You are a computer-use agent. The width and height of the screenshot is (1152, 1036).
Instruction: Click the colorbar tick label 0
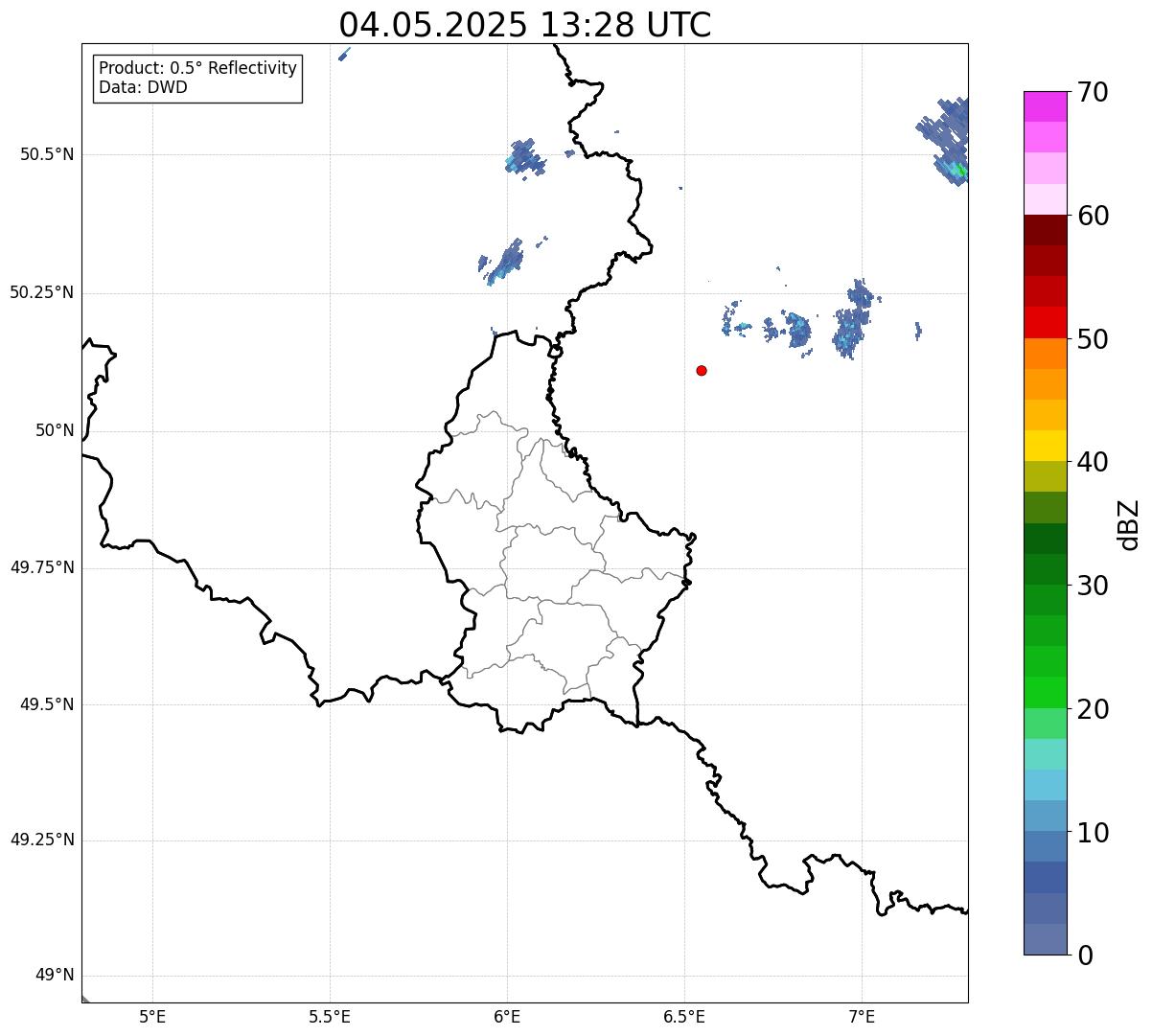(x=1086, y=955)
